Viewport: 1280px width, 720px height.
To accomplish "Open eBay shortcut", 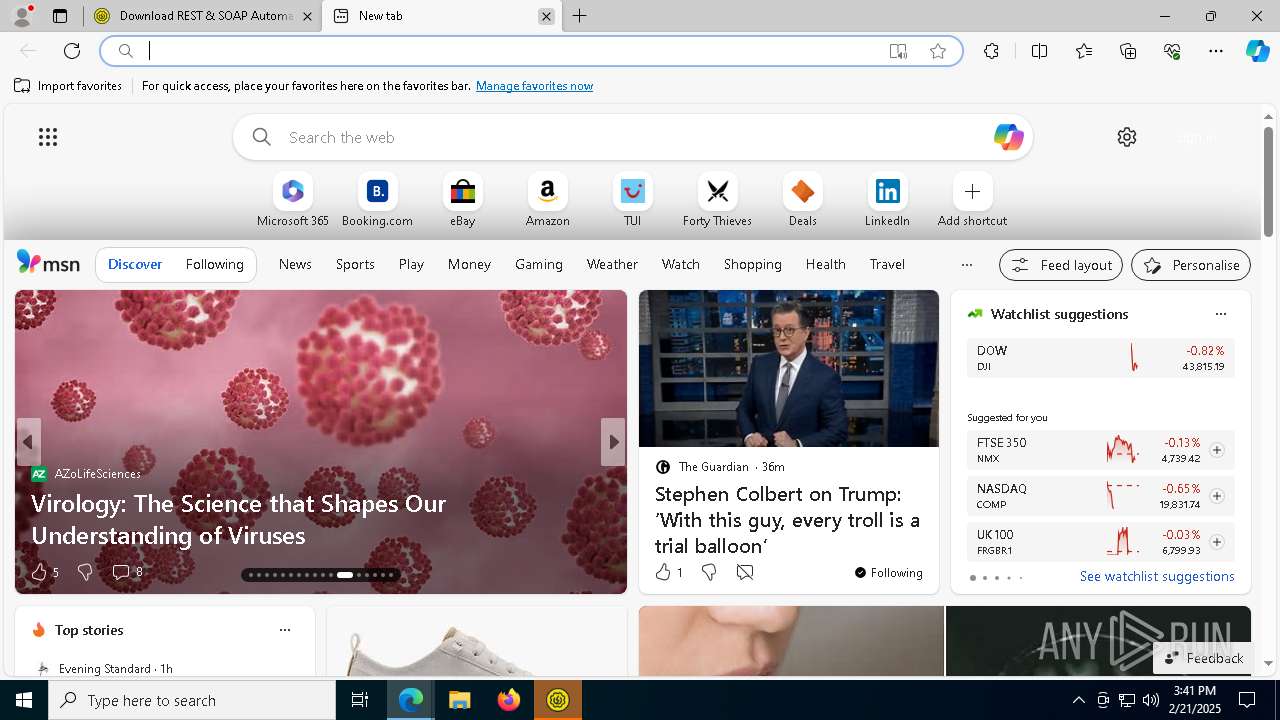I will tap(462, 200).
